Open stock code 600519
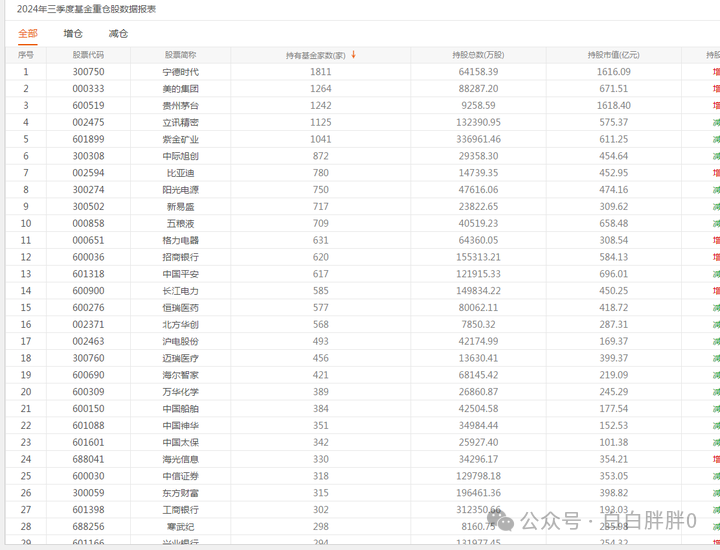This screenshot has width=720, height=550. click(x=88, y=106)
